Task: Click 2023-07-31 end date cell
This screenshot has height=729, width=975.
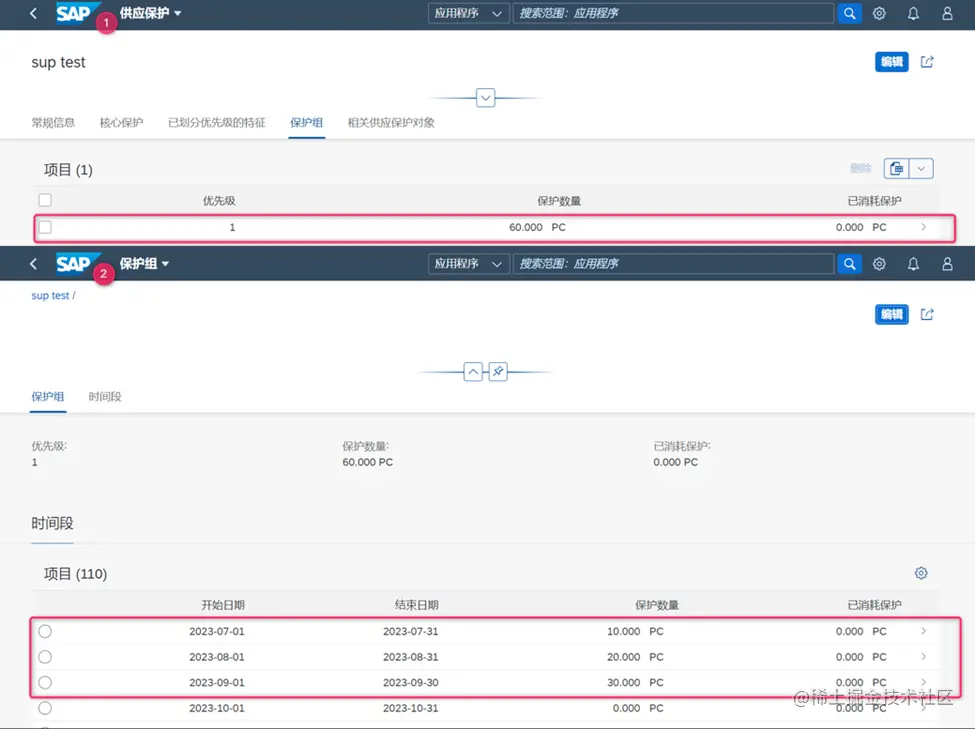Action: pos(410,631)
